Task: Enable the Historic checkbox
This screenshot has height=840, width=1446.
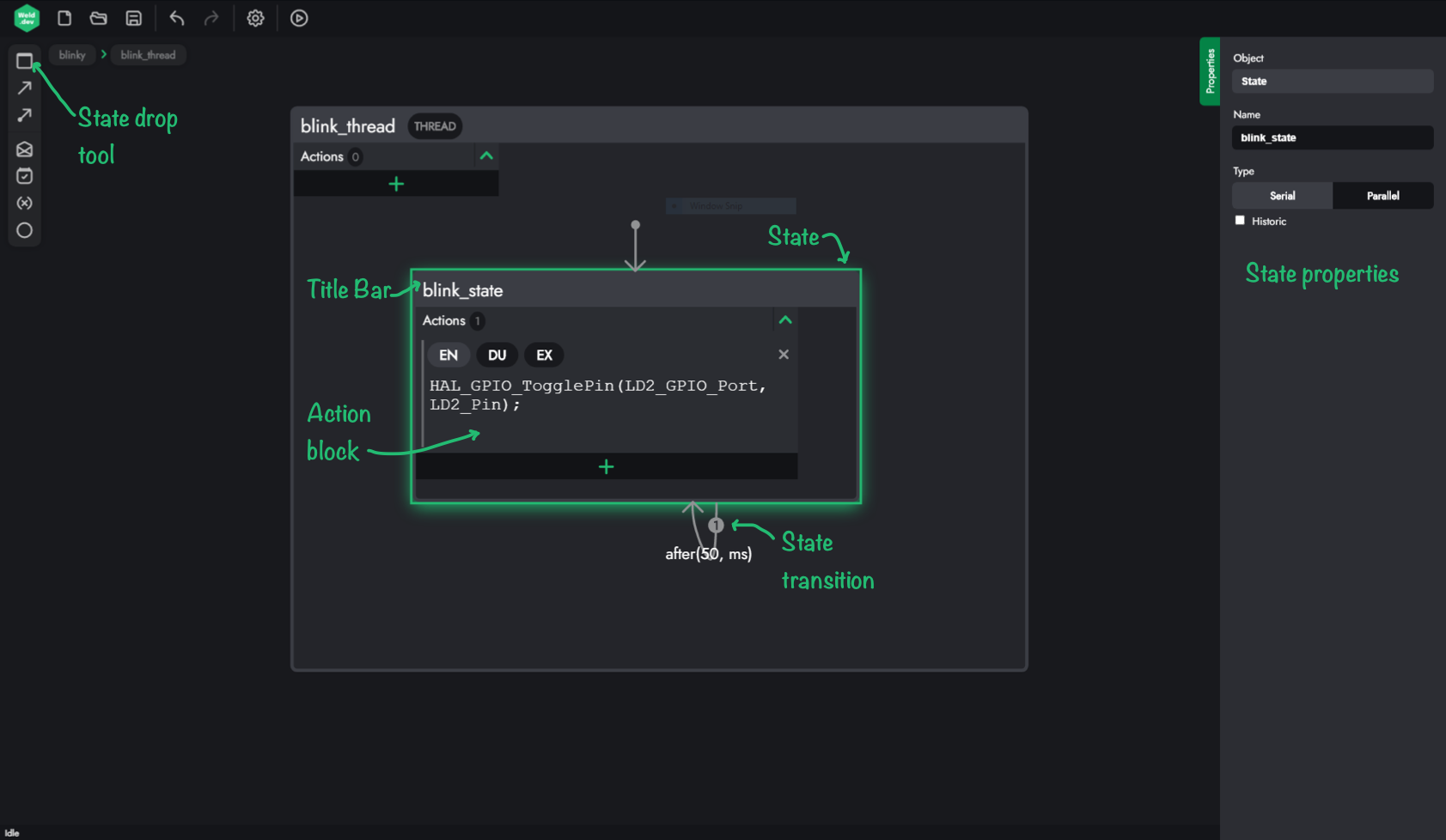Action: point(1240,221)
